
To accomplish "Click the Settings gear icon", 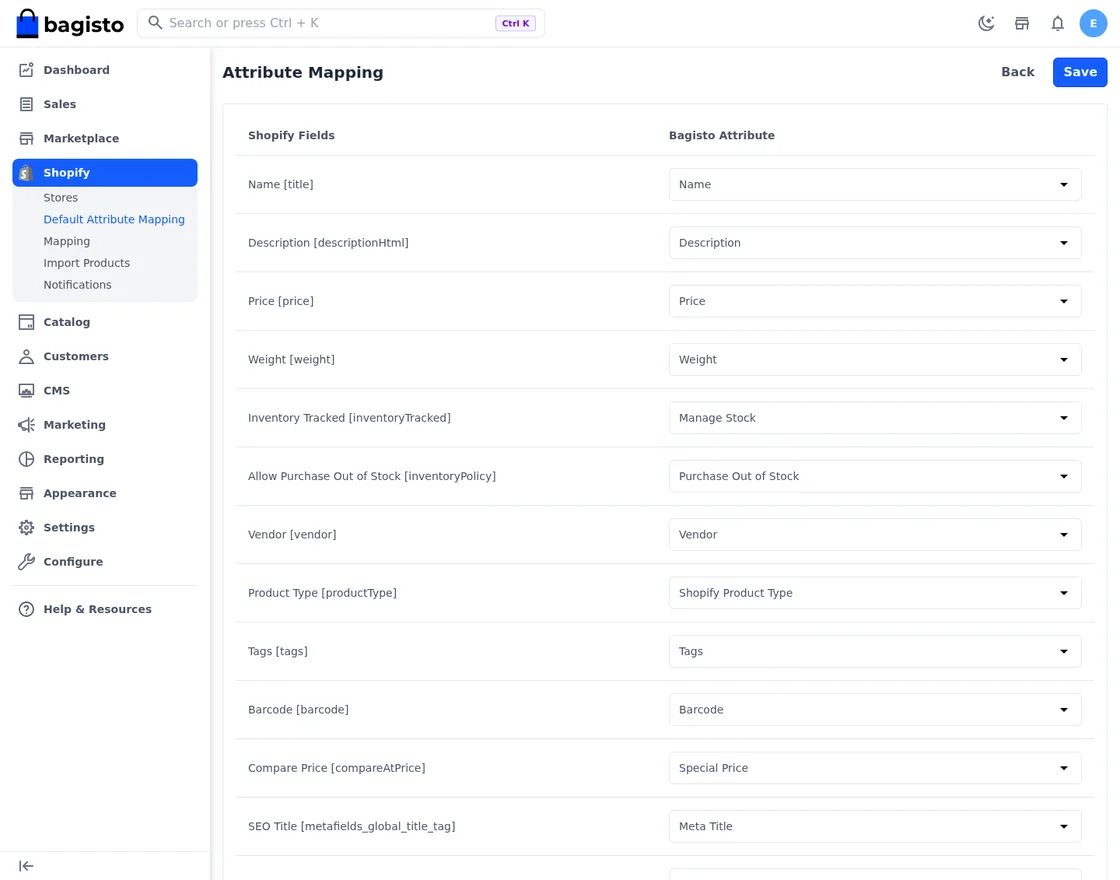I will point(26,528).
